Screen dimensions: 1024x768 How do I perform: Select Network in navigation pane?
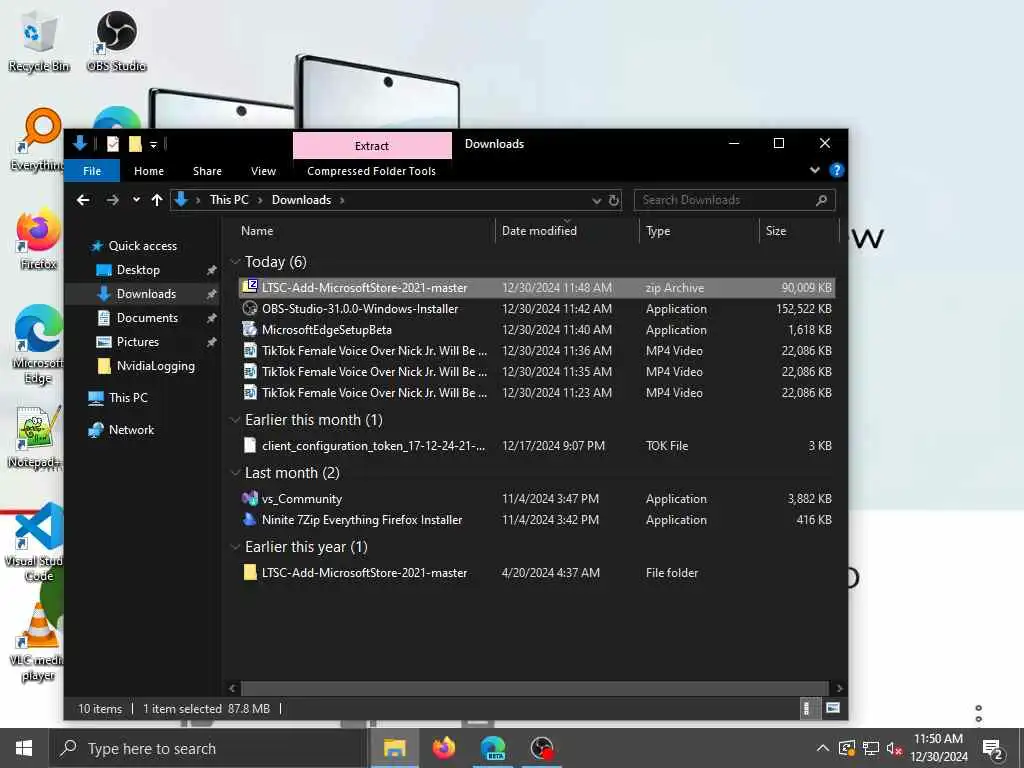pos(131,430)
